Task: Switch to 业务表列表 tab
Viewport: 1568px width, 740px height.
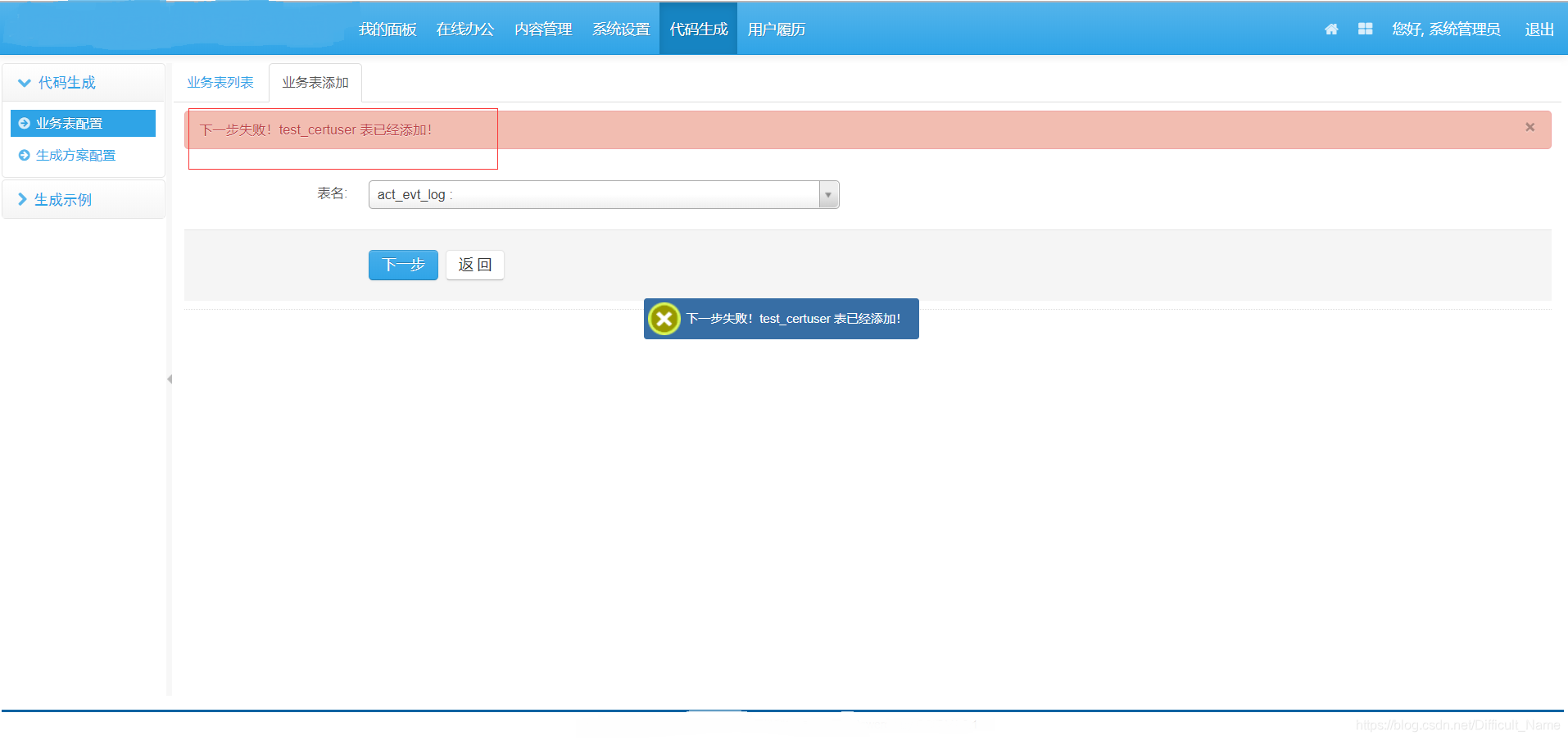Action: [220, 83]
